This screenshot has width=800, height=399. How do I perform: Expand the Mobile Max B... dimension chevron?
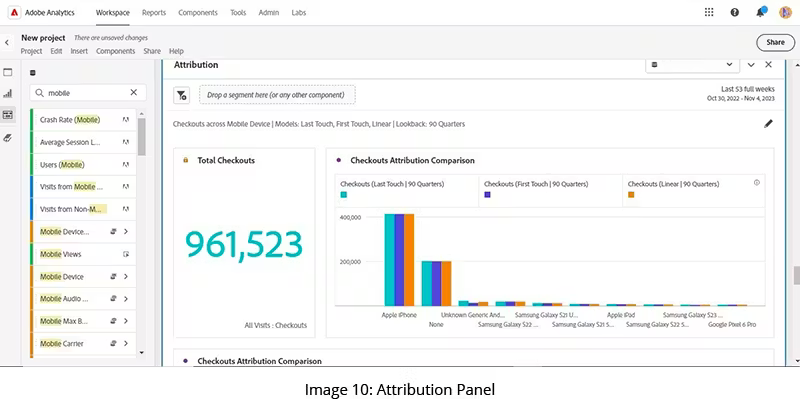coord(126,321)
